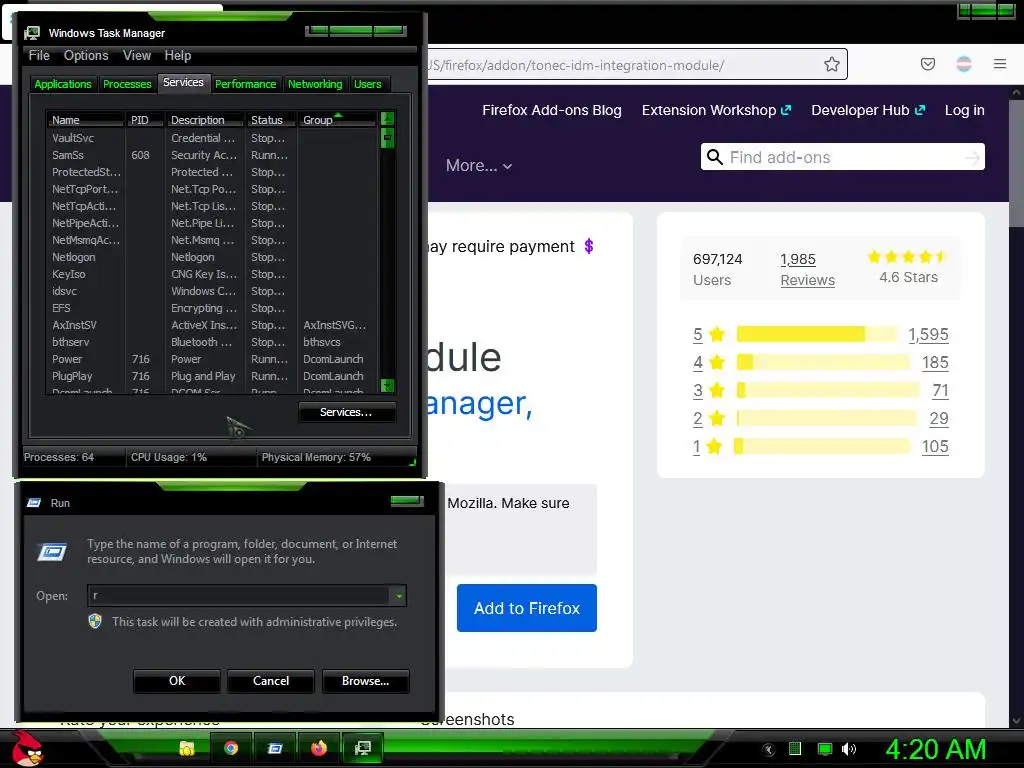
Task: Click the 5-star rating bar
Action: (817, 334)
